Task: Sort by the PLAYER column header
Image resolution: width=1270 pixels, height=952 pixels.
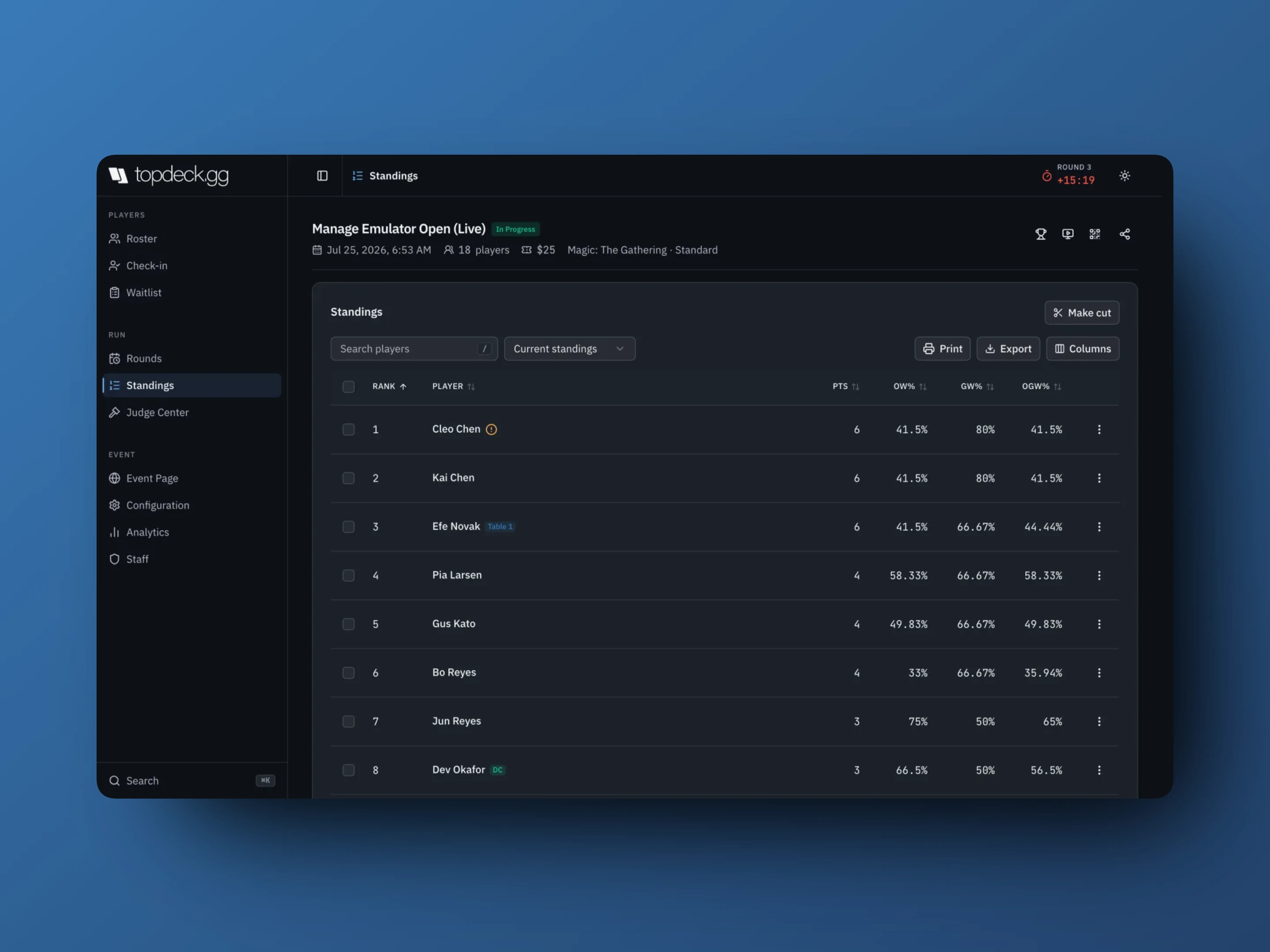Action: coord(453,387)
